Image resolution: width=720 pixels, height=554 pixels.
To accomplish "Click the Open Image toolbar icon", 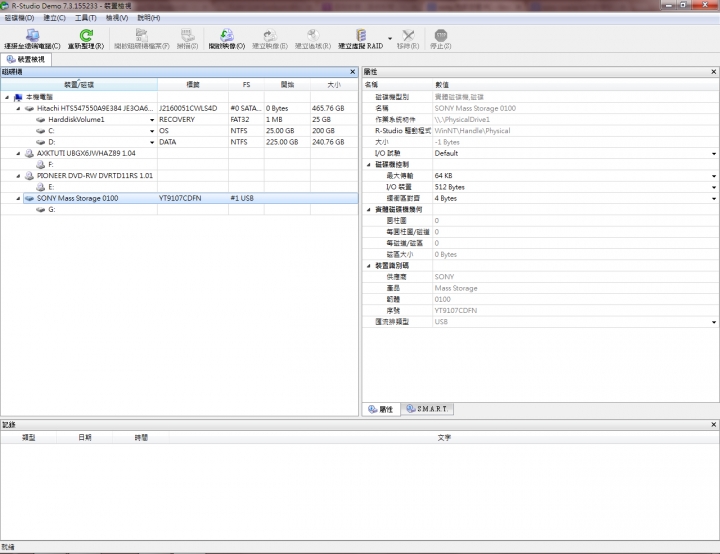I will (227, 35).
